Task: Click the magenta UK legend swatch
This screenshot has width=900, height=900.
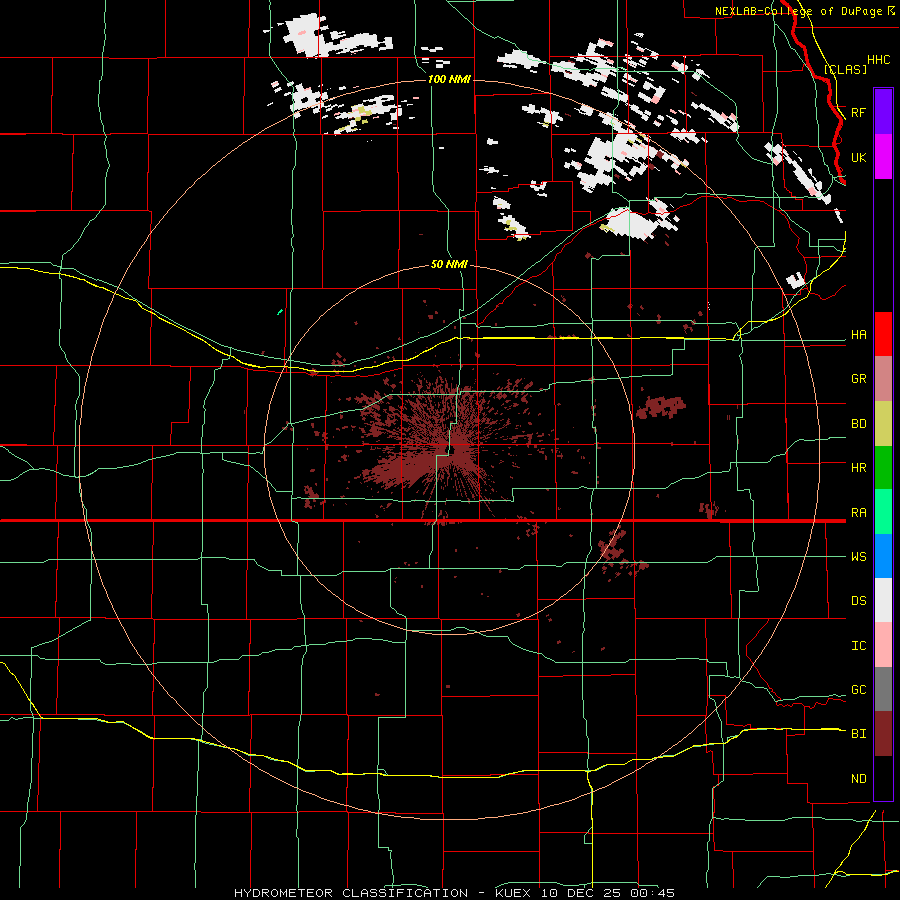Action: pyautogui.click(x=883, y=157)
